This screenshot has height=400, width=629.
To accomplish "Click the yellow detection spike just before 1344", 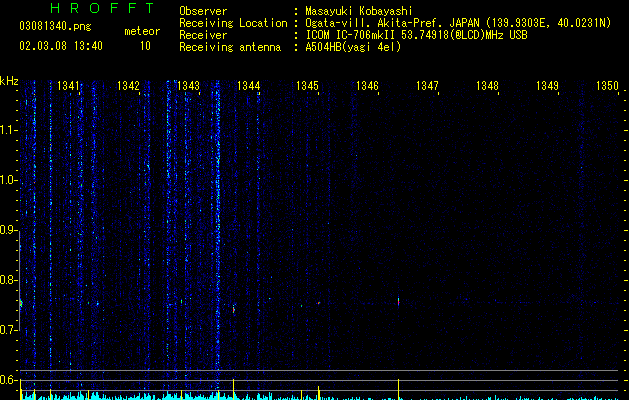I will coord(233,389).
